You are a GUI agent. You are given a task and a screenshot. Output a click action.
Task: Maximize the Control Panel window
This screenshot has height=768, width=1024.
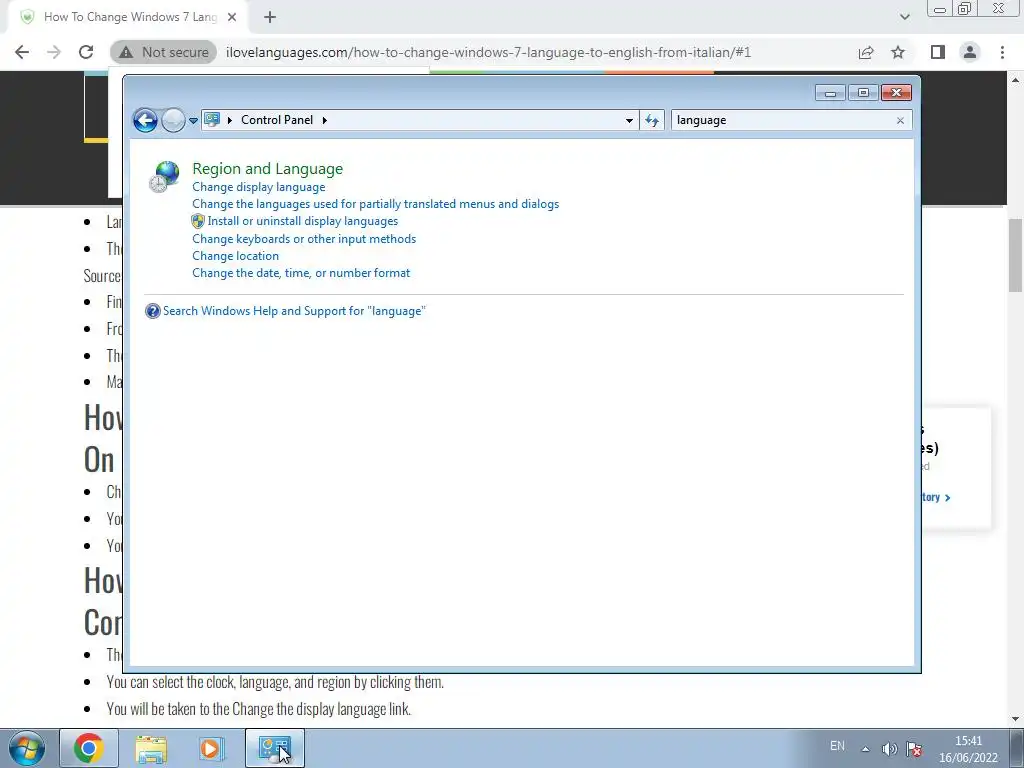pyautogui.click(x=863, y=93)
